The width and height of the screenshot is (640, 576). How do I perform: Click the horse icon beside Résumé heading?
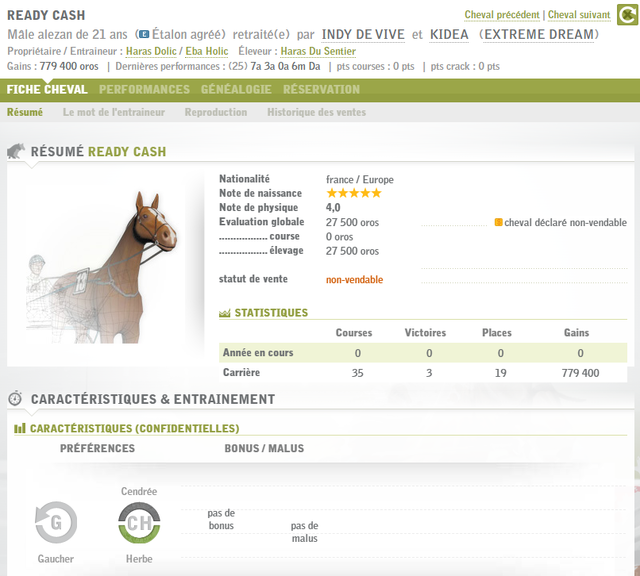coord(16,152)
